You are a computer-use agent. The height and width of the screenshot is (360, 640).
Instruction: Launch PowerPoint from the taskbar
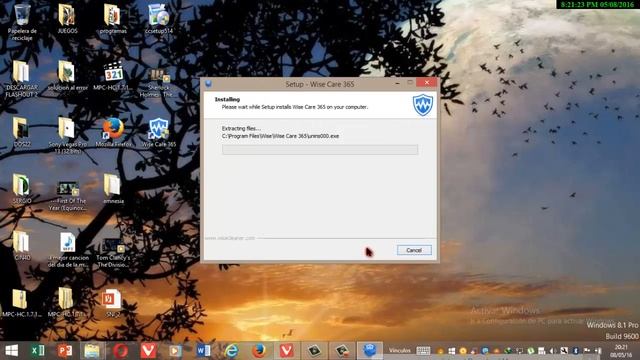[64, 351]
